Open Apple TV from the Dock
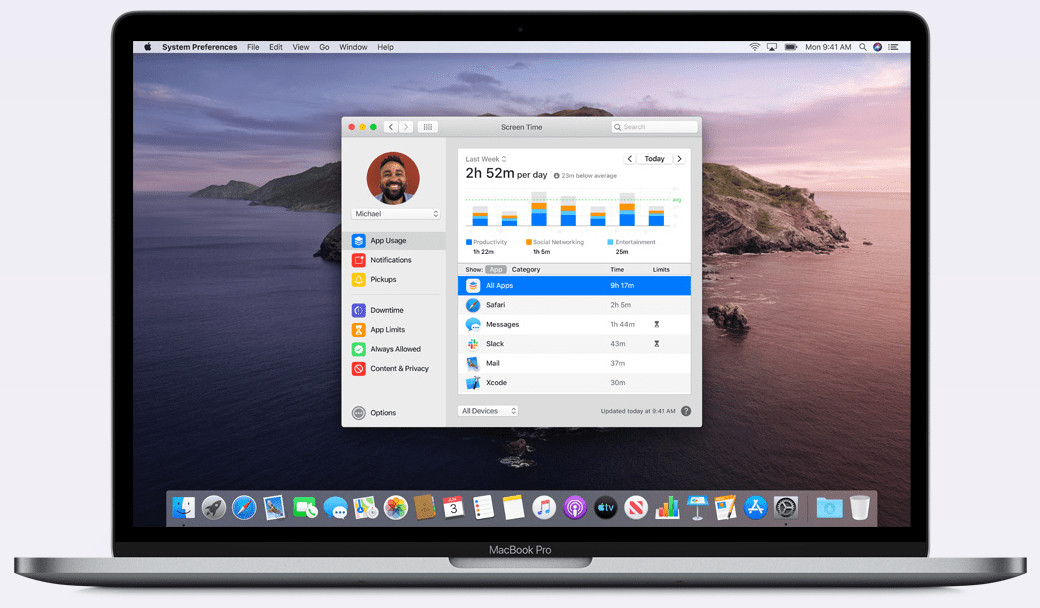The image size is (1040, 608). click(605, 508)
